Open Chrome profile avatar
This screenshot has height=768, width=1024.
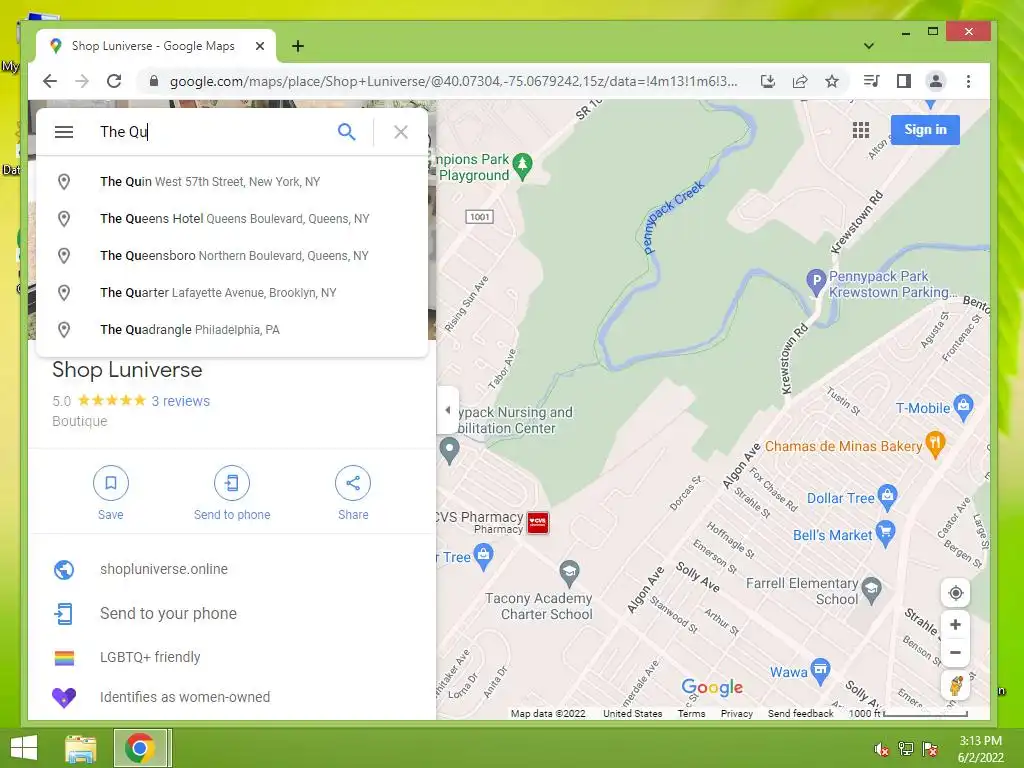click(x=936, y=81)
